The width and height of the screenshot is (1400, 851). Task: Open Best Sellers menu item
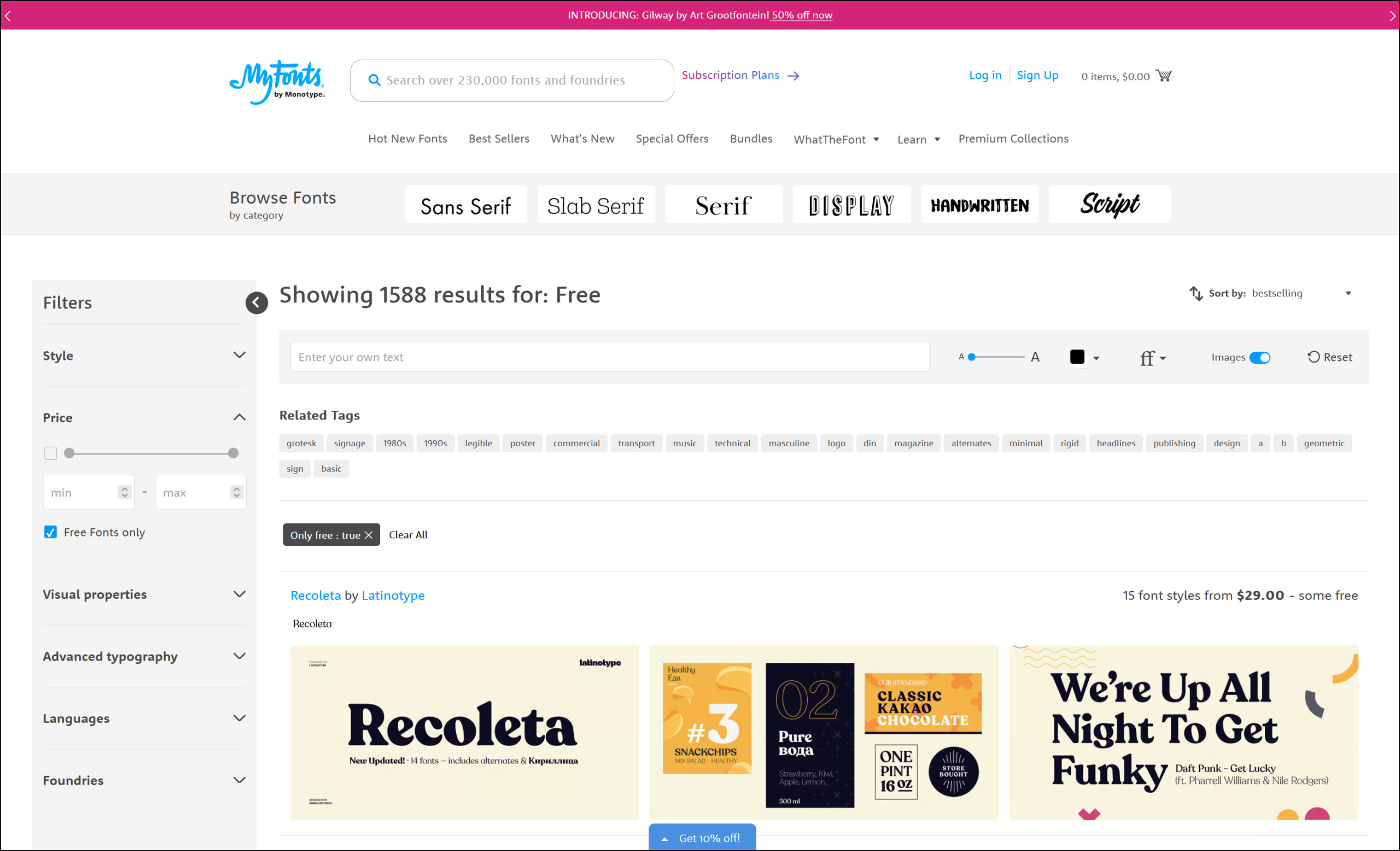[x=499, y=138]
